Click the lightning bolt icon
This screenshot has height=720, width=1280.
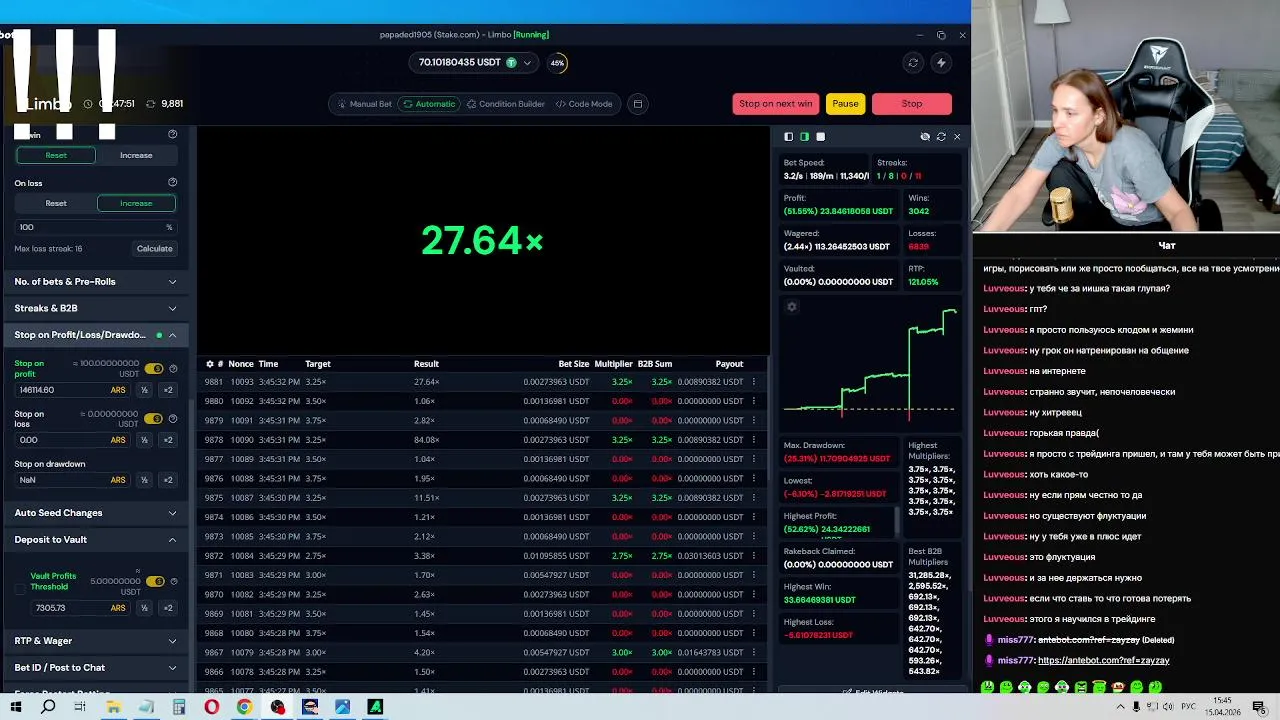940,63
